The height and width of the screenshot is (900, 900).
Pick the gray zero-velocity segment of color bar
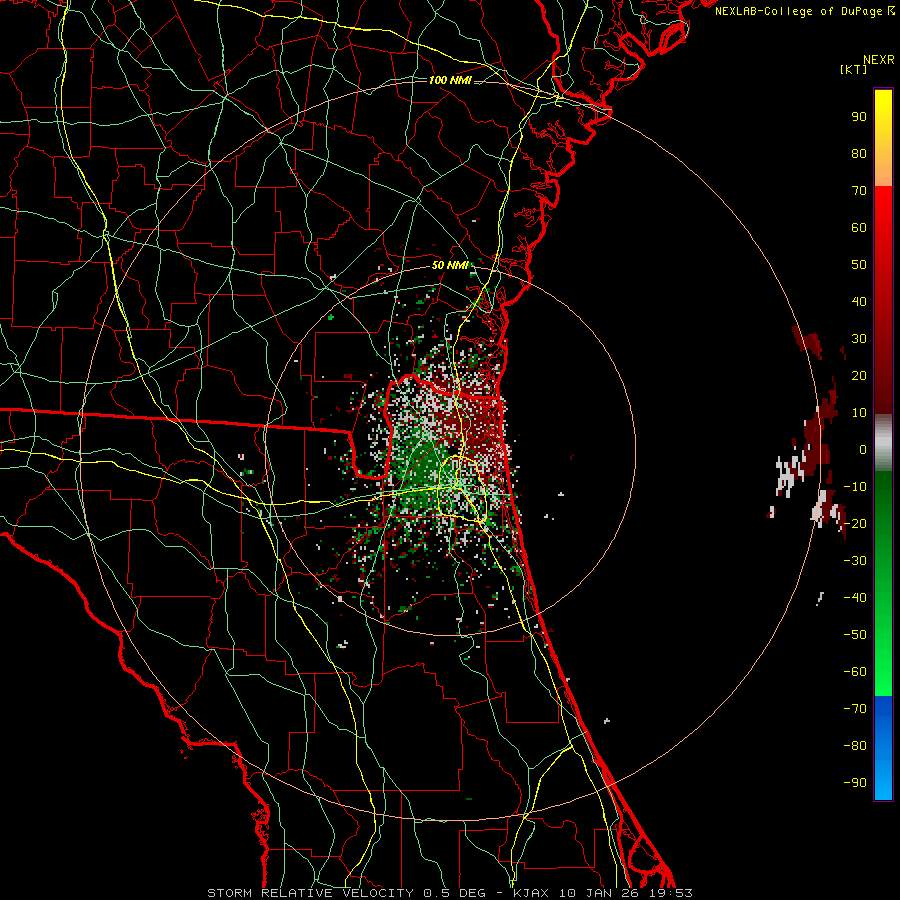pos(883,442)
